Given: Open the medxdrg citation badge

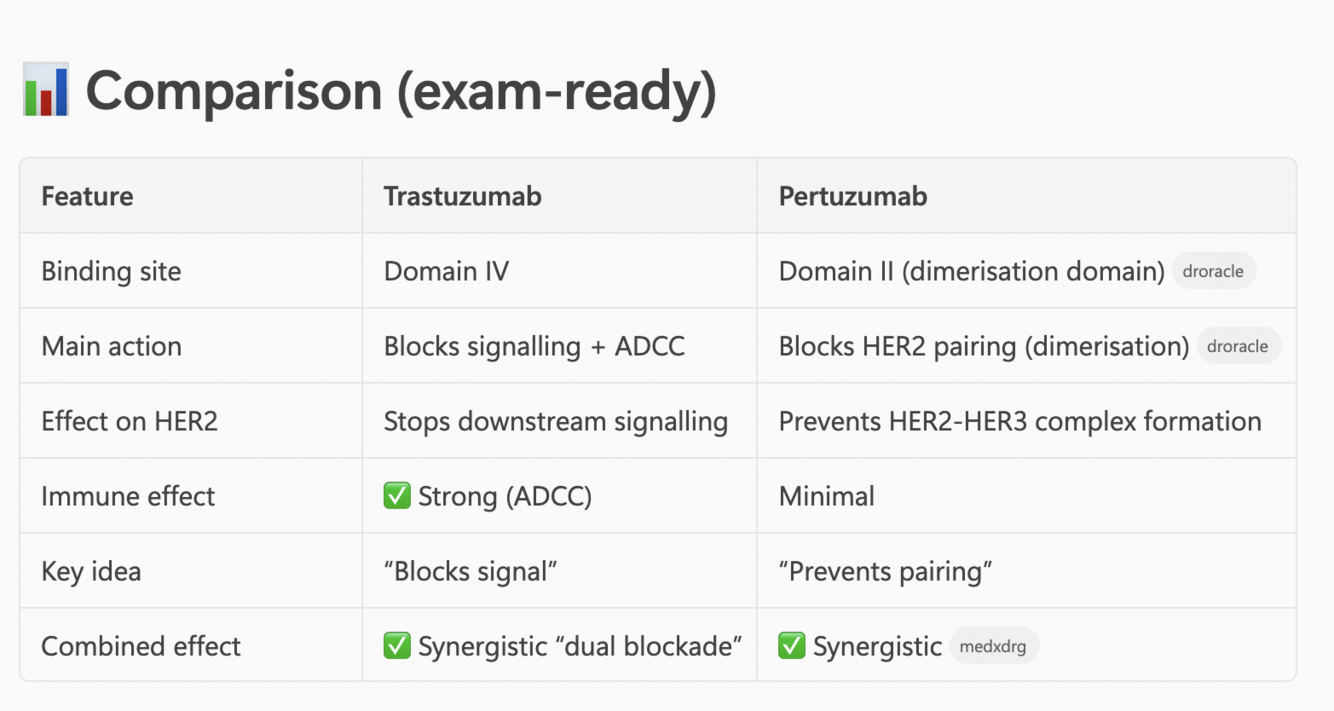Looking at the screenshot, I should [993, 646].
